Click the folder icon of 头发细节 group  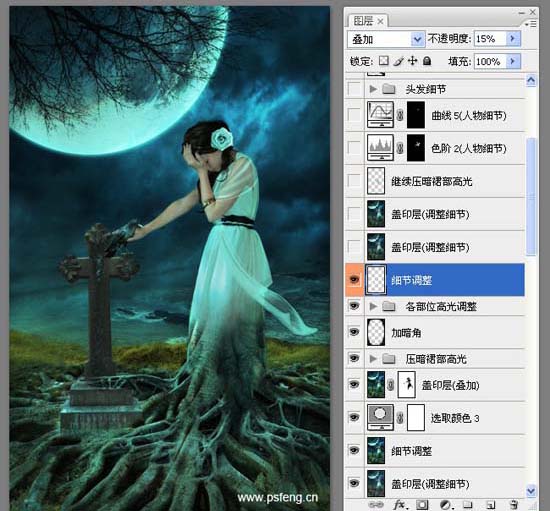tap(389, 89)
